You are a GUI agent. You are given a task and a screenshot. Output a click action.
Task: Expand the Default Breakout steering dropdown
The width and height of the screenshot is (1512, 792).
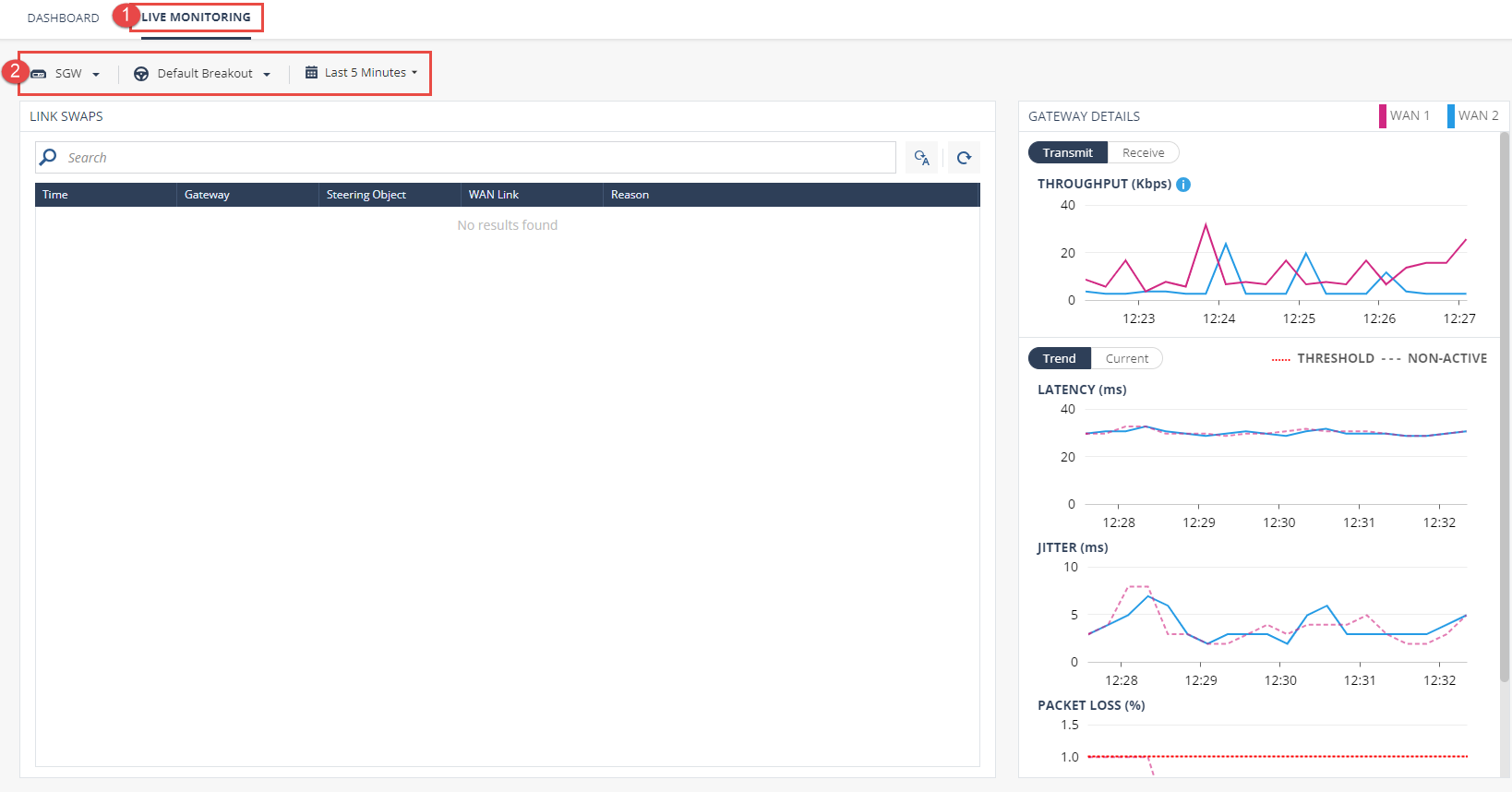[202, 74]
